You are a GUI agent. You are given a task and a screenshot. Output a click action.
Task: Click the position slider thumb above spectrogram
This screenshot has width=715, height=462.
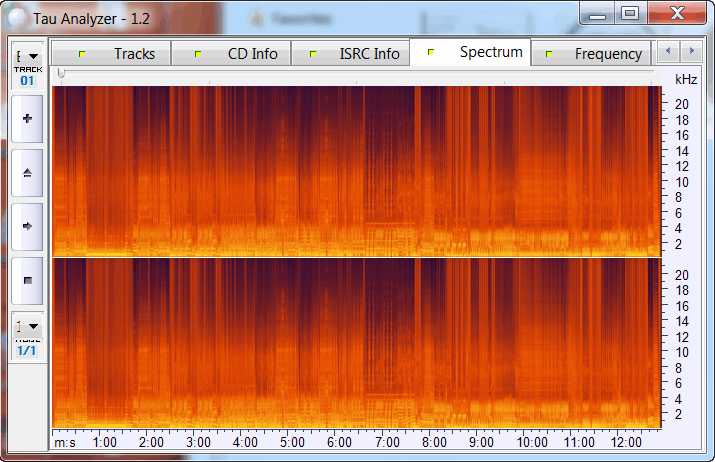[61, 74]
